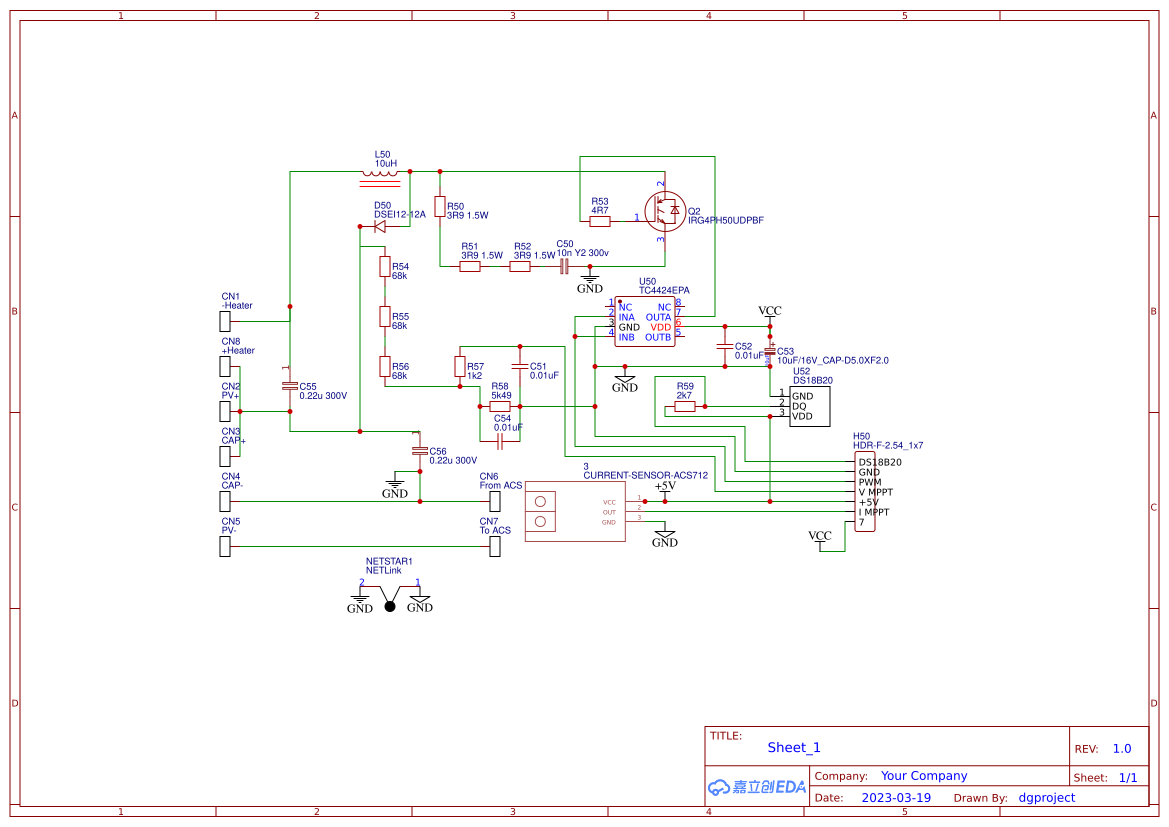
Task: Click the R53 4R7 gate resistor
Action: coord(599,221)
